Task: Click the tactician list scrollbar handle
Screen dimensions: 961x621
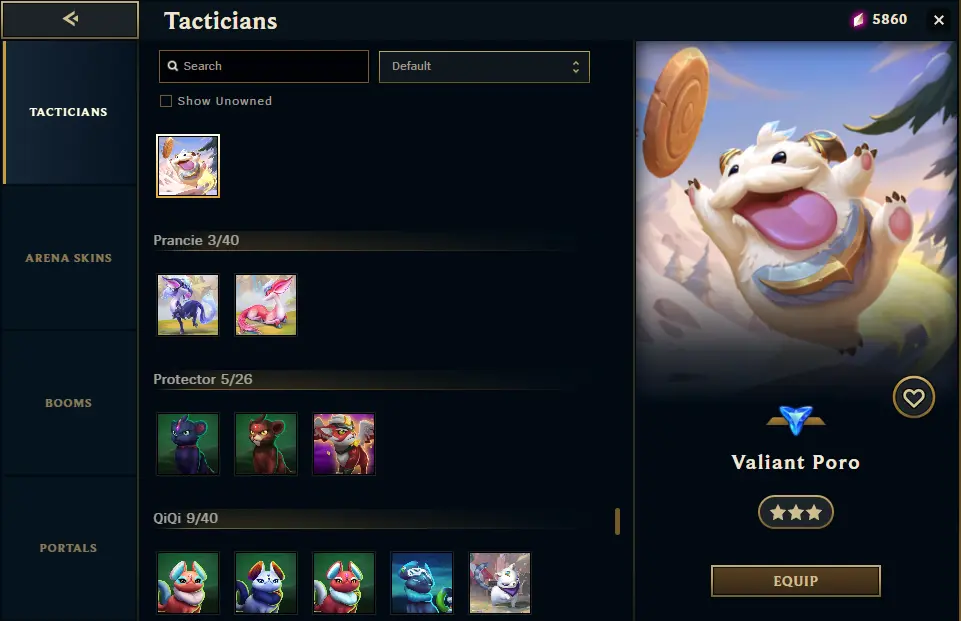Action: coord(617,521)
